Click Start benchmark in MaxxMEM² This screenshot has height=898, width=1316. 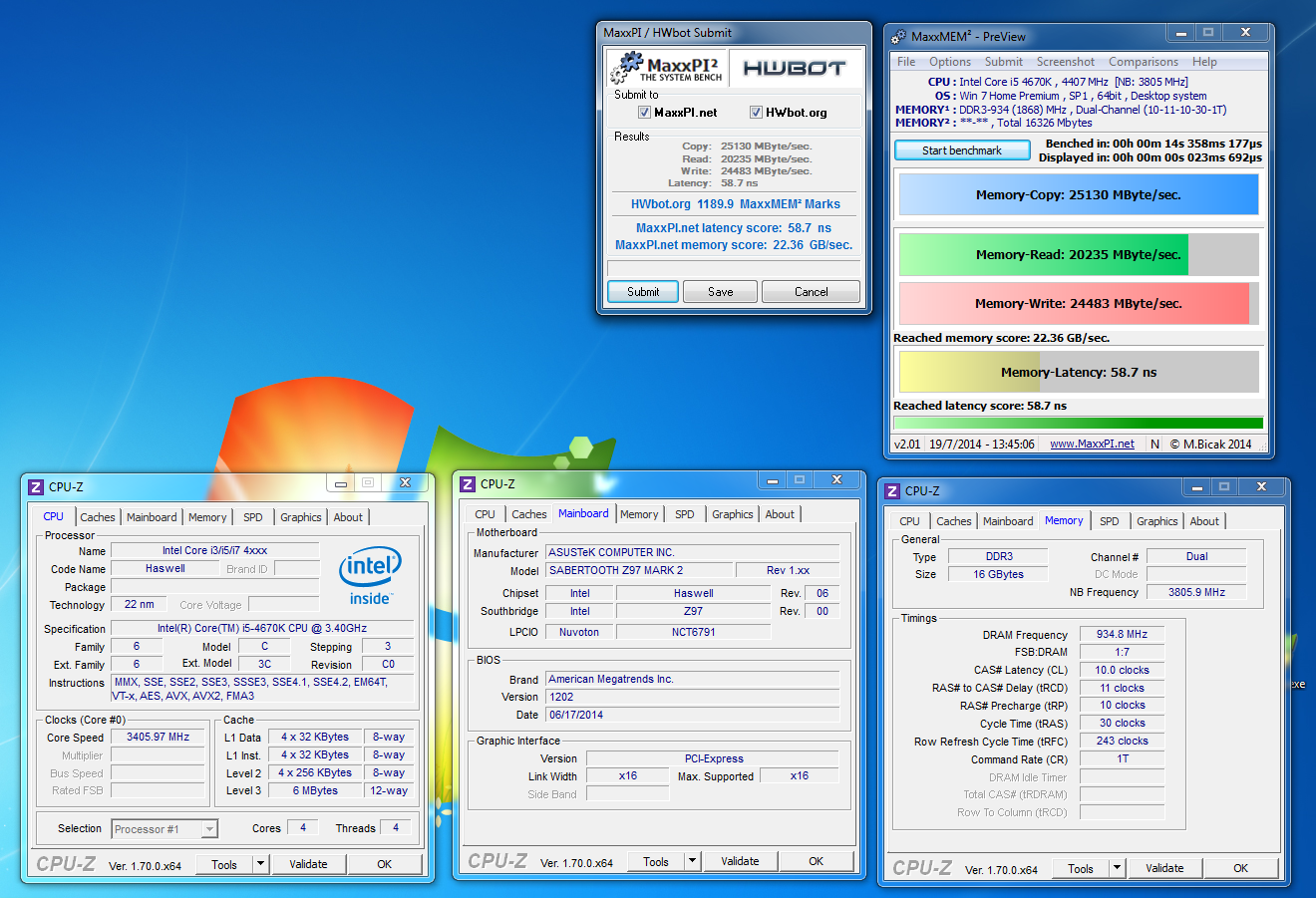pos(962,150)
